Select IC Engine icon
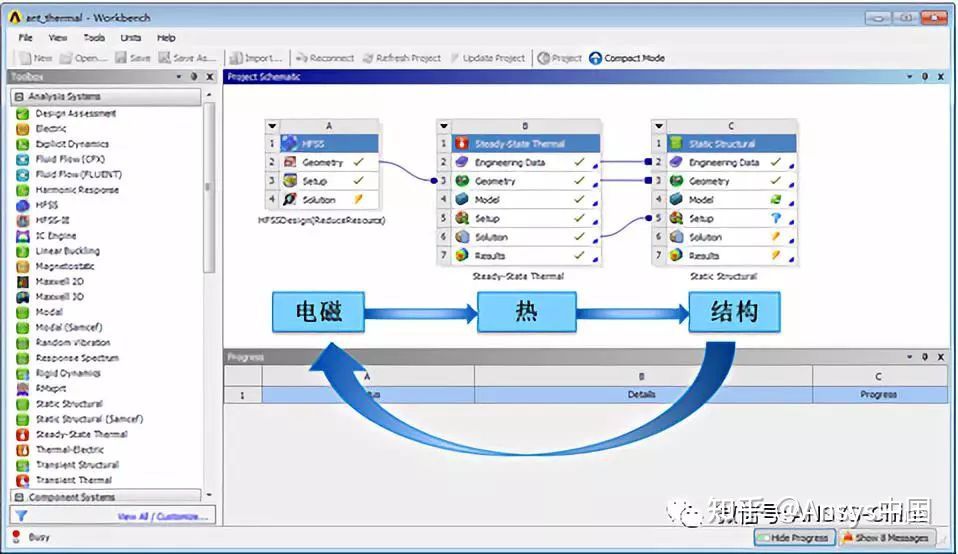Screen dimensions: 958x554 [x=23, y=236]
